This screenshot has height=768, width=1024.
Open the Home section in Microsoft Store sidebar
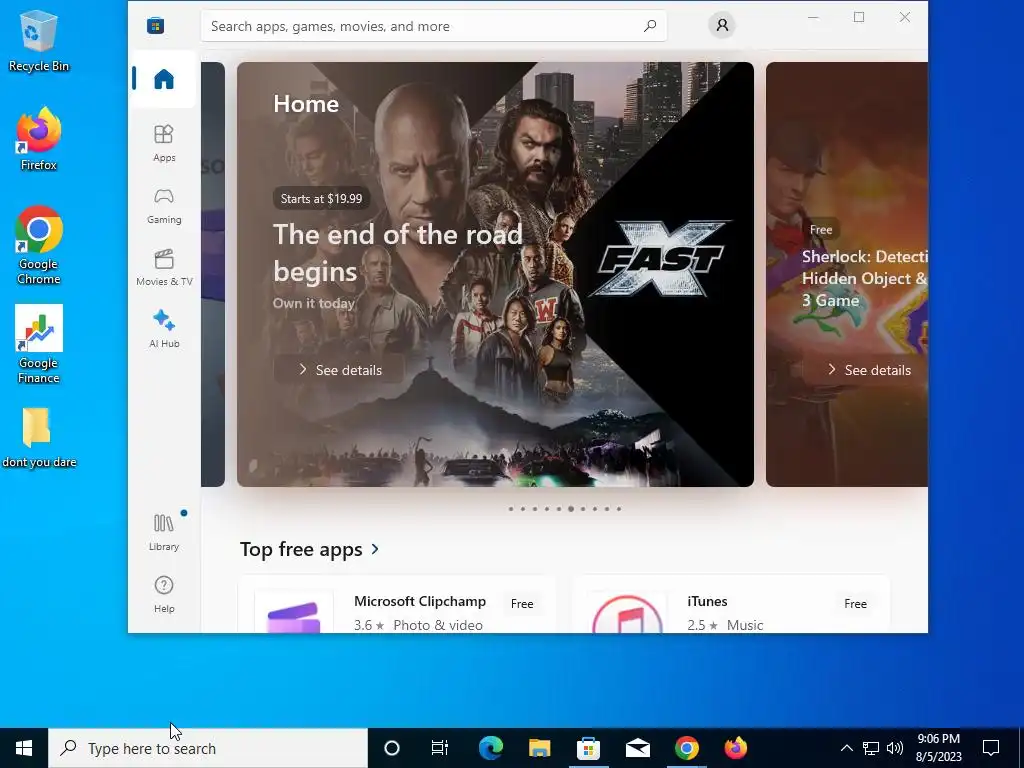point(163,79)
